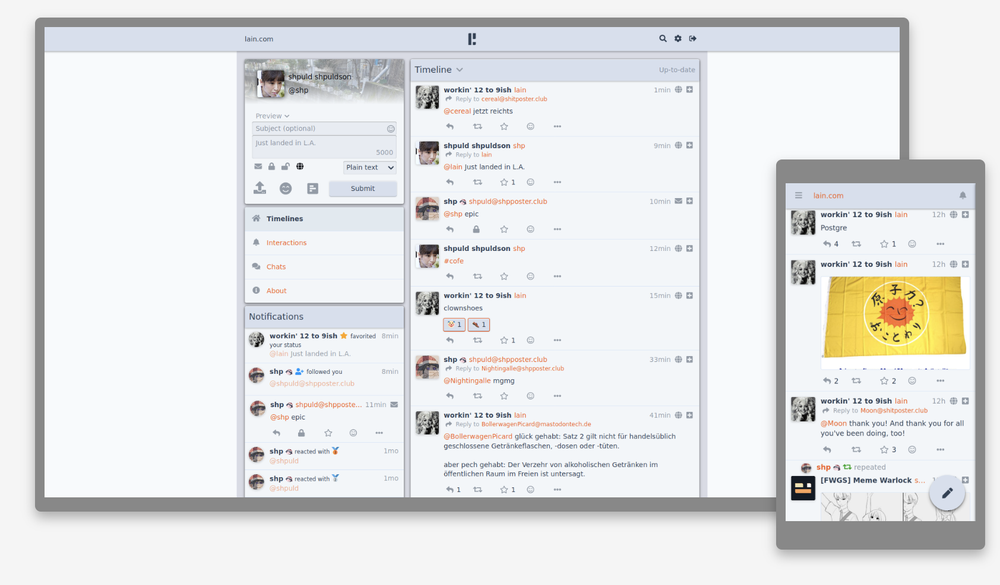Image resolution: width=1000 pixels, height=585 pixels.
Task: Open emoji picker beside the upload icon
Action: [286, 188]
